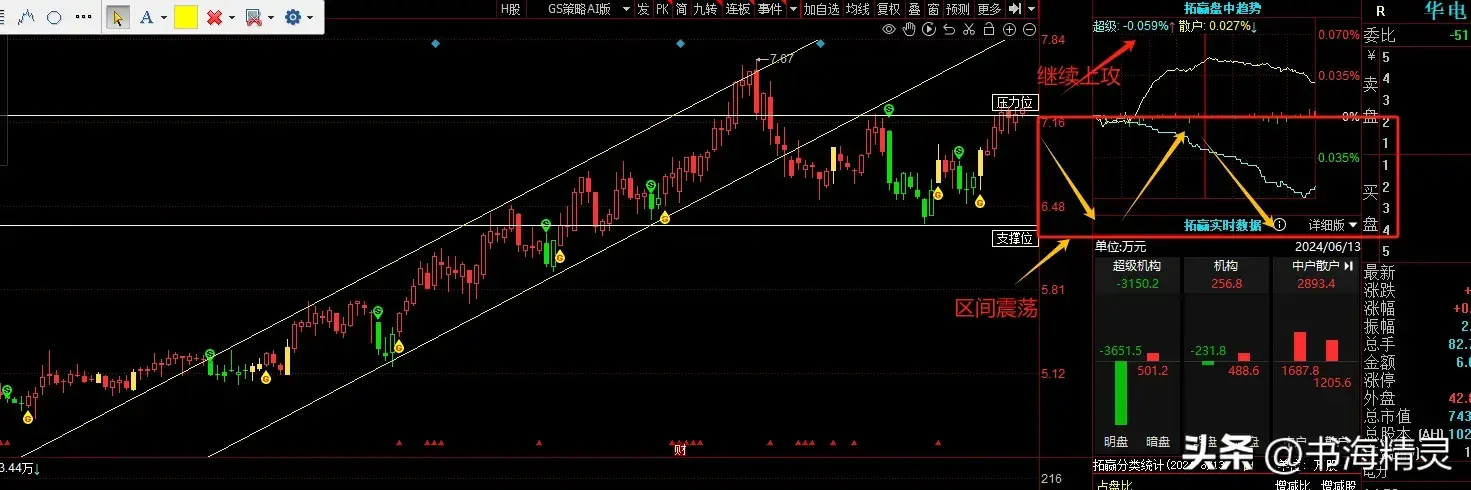
Task: Toggle the chart lock icon
Action: [989, 30]
